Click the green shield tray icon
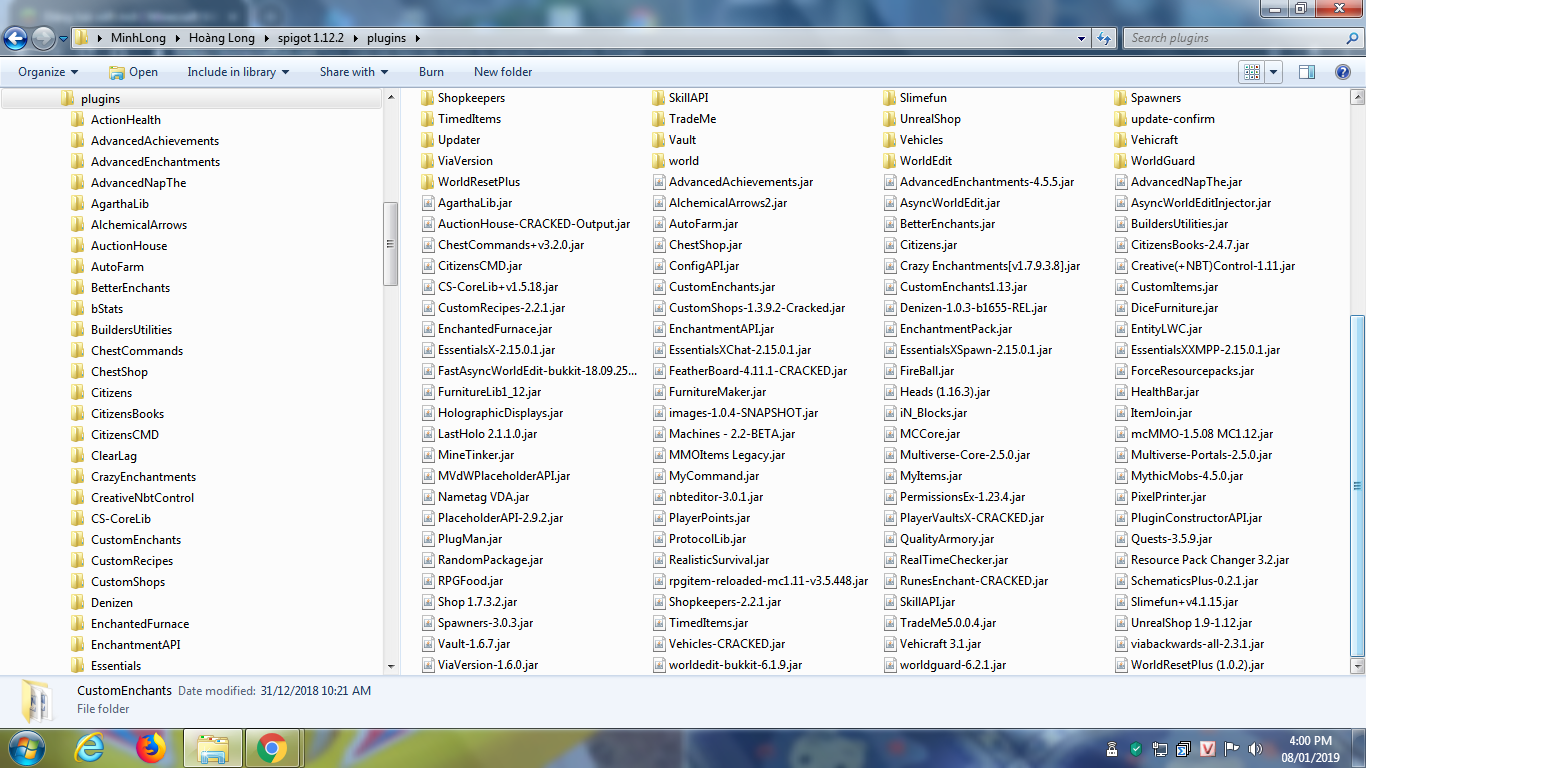 [x=1136, y=749]
